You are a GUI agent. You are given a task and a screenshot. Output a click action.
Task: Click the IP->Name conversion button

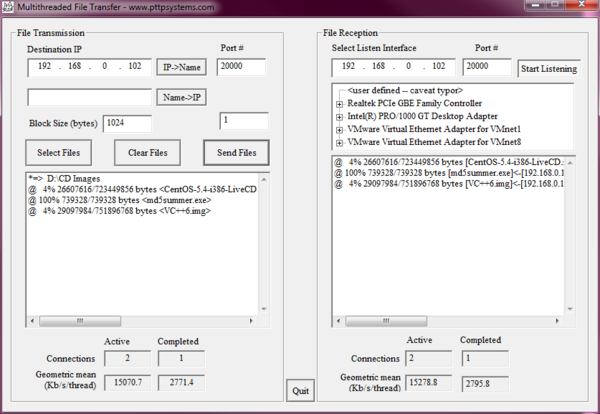[x=182, y=67]
